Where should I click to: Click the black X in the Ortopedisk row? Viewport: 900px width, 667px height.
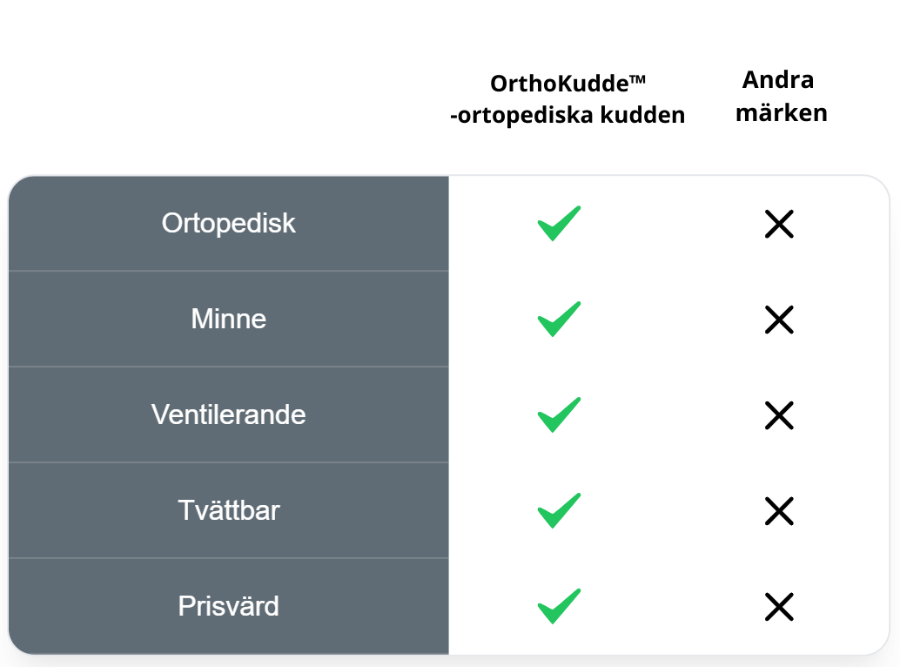coord(778,225)
